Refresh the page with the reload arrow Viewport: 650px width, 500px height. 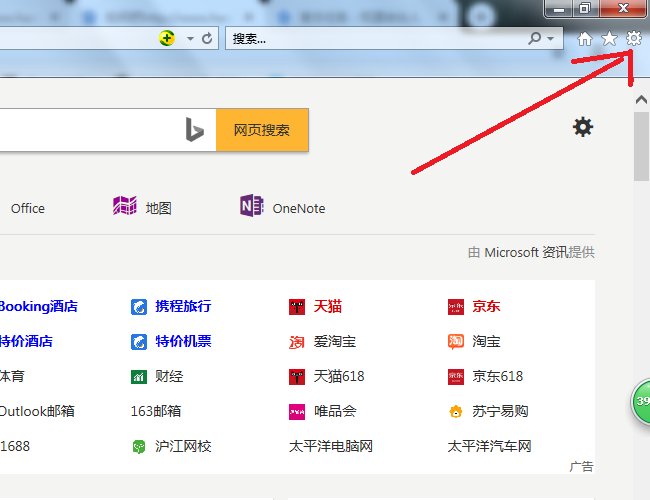tap(207, 39)
